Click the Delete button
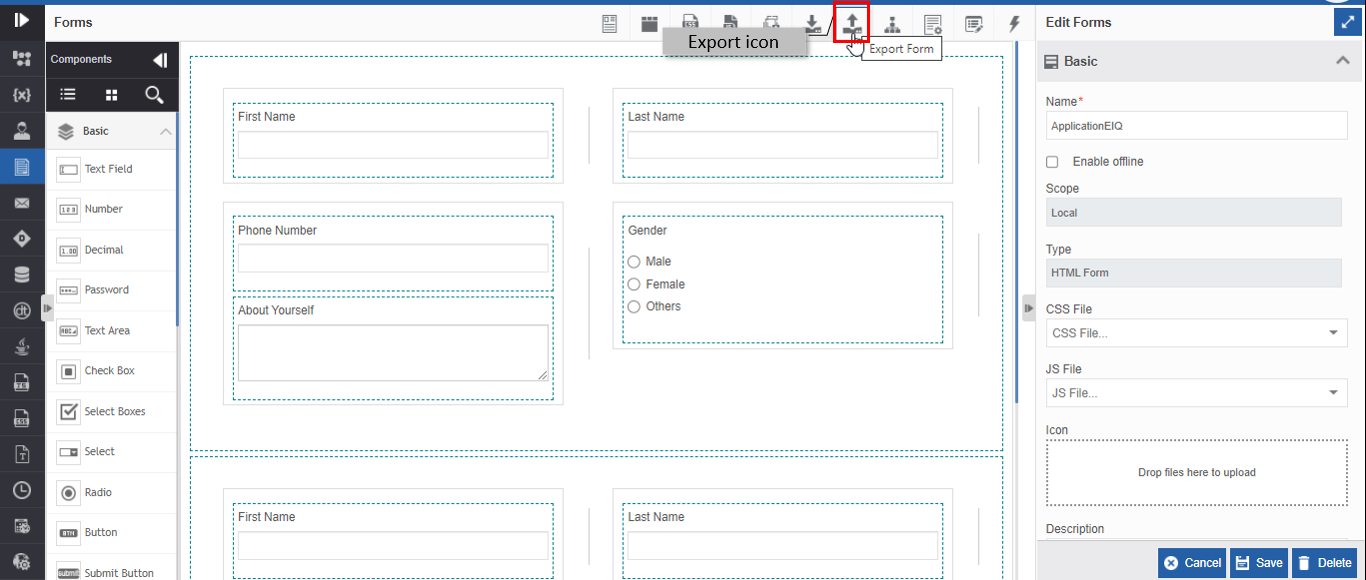Screen dimensions: 1366x580 coord(1324,563)
